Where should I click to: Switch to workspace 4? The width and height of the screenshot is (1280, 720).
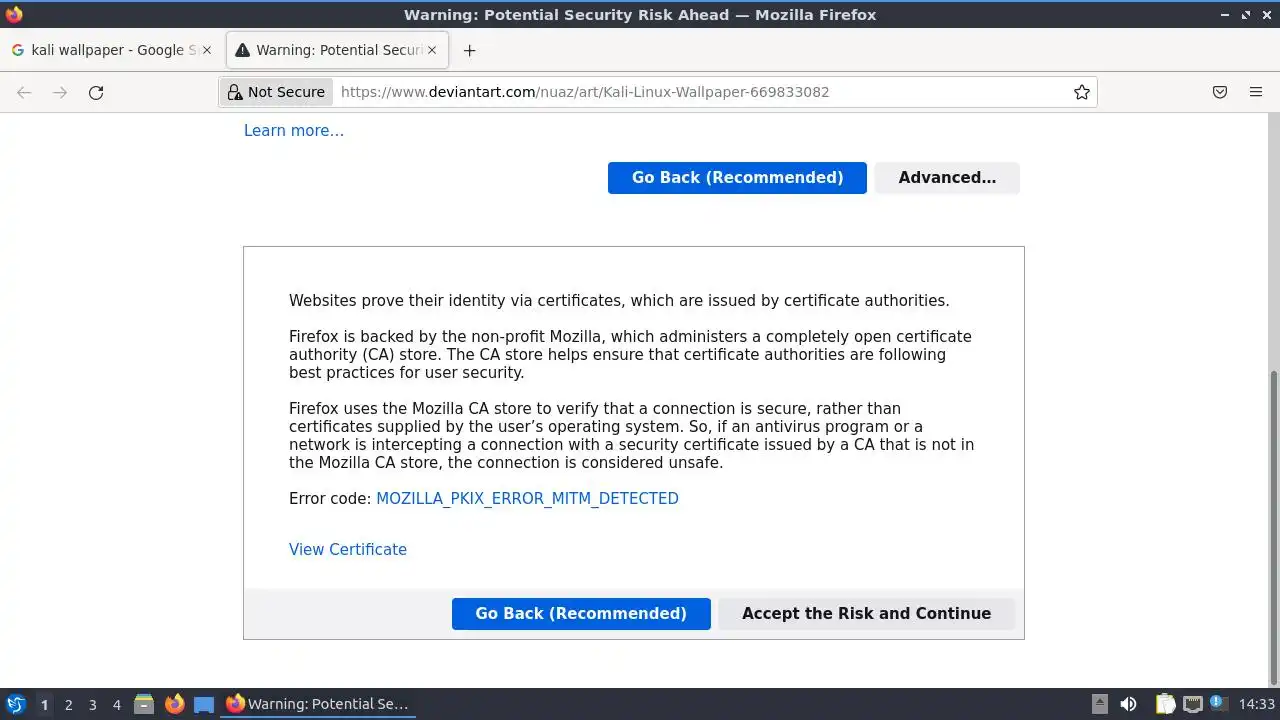116,704
